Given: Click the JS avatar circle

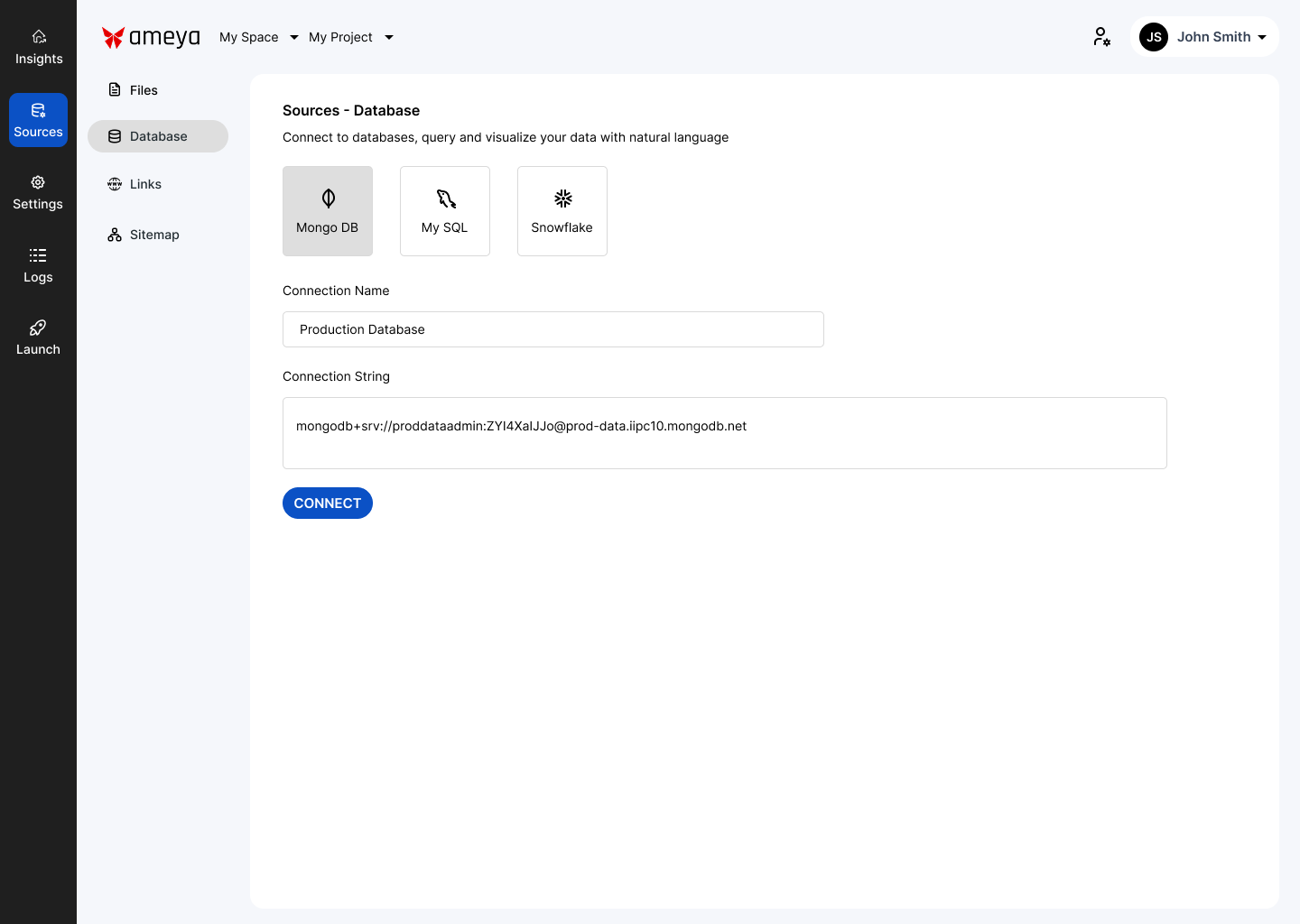Looking at the screenshot, I should pos(1154,37).
